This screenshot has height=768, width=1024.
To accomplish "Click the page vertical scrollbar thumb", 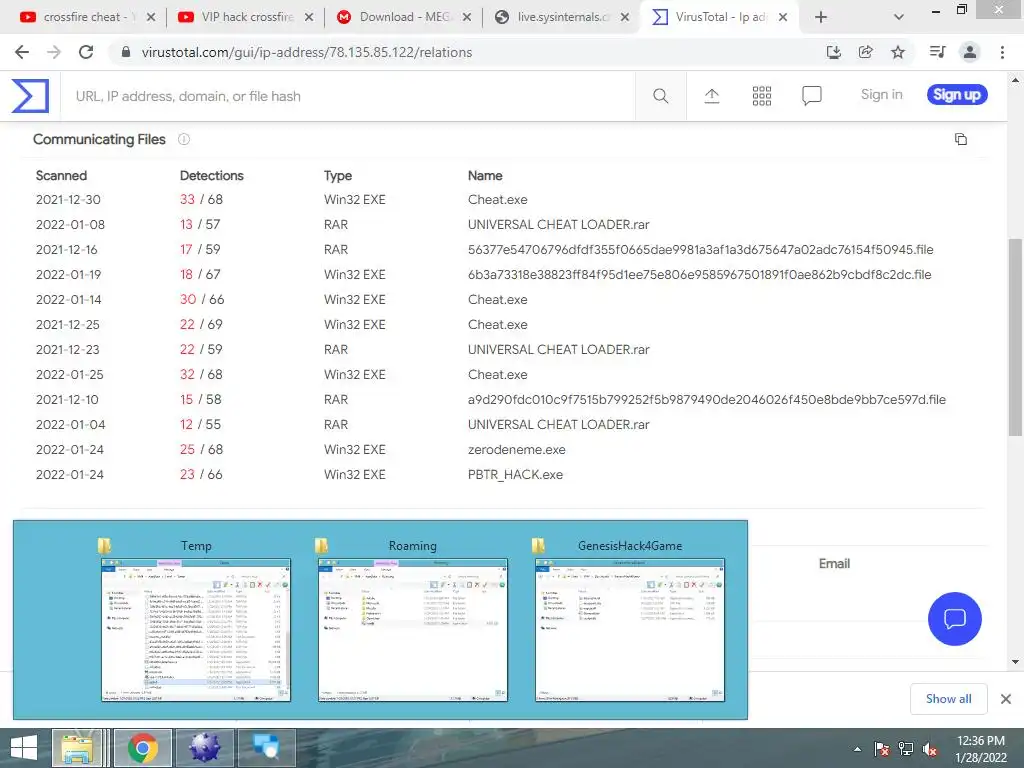I will click(1015, 337).
